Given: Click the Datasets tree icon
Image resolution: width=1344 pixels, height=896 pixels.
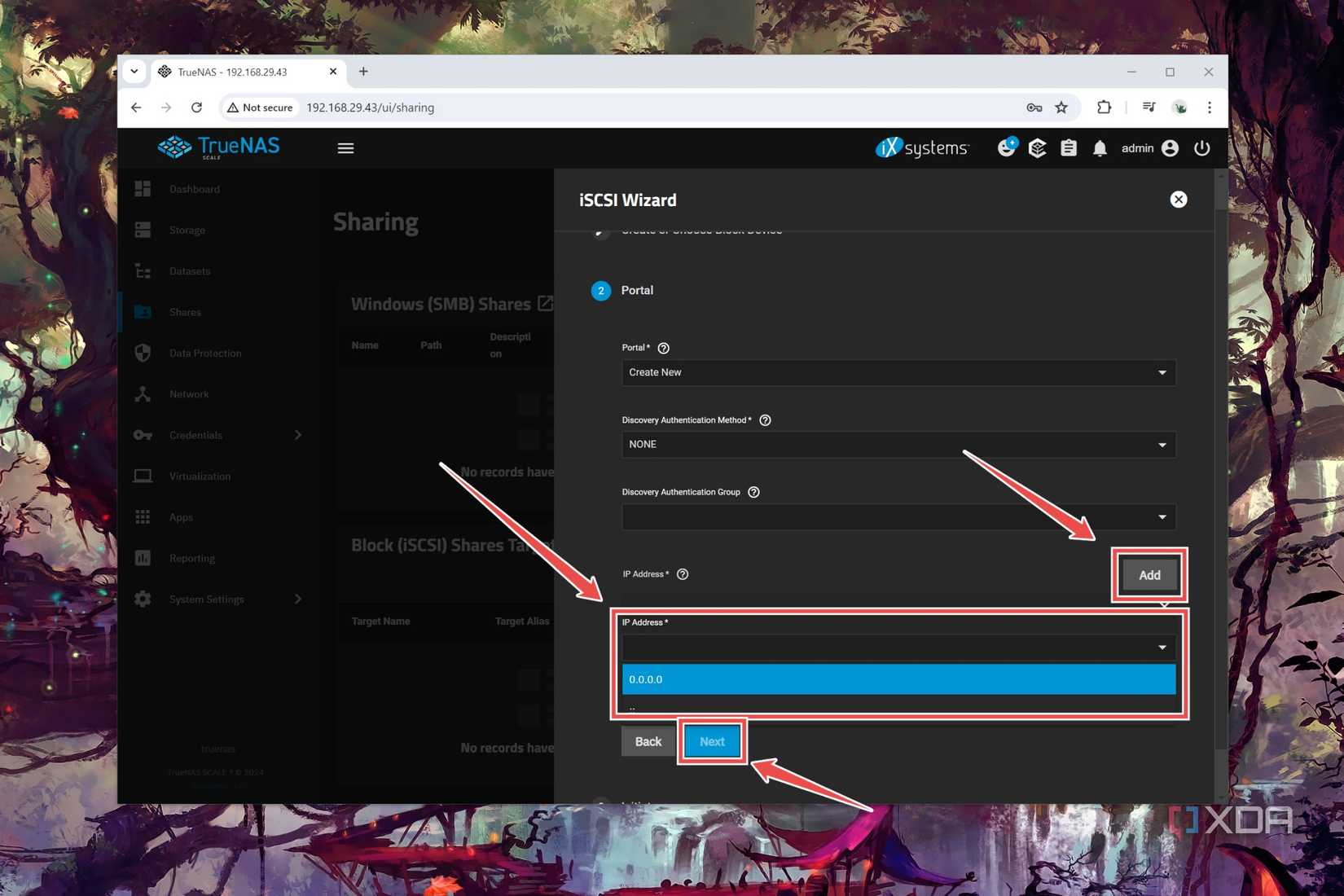Looking at the screenshot, I should pos(143,271).
